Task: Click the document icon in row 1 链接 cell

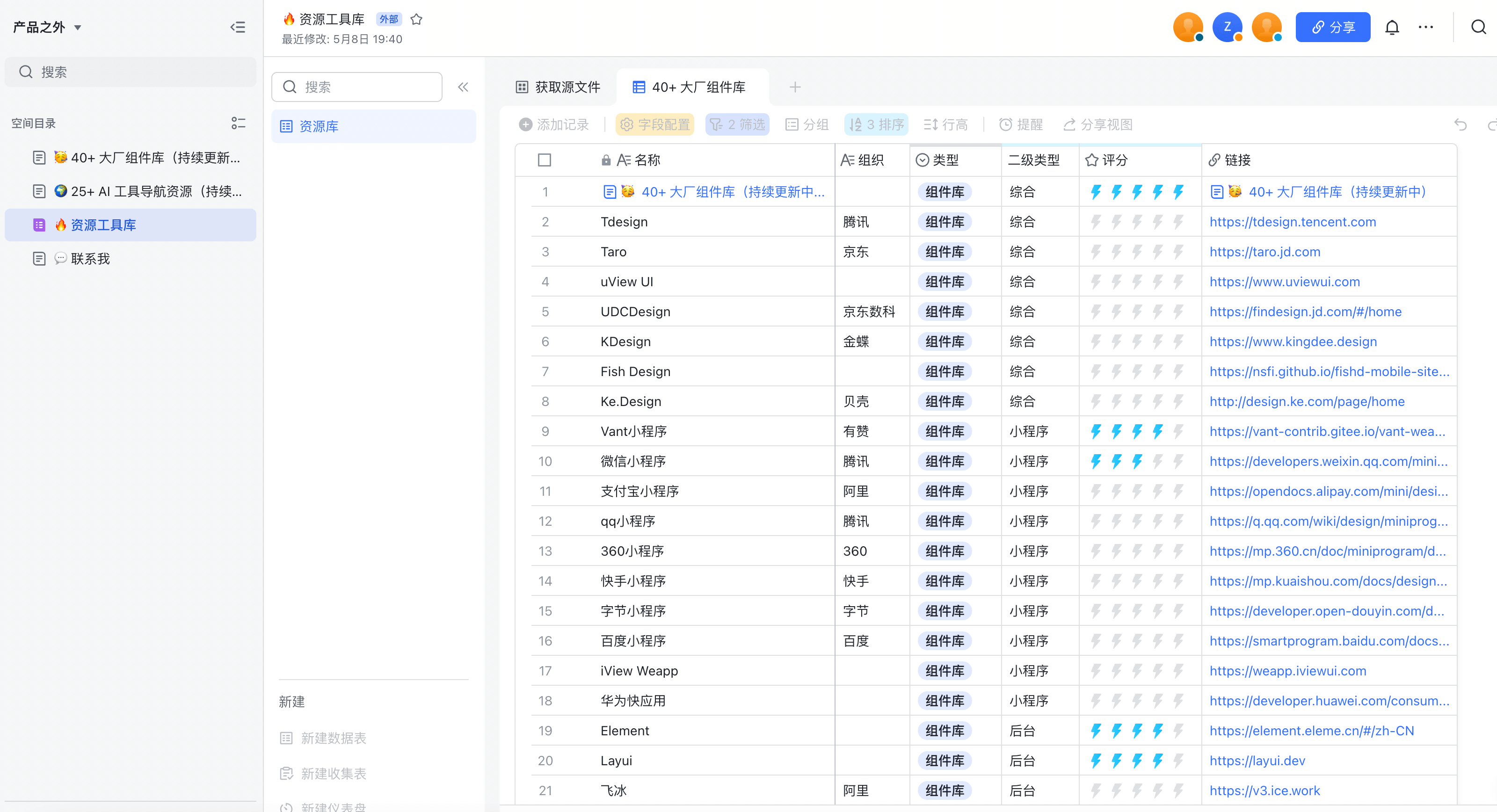Action: 1216,192
